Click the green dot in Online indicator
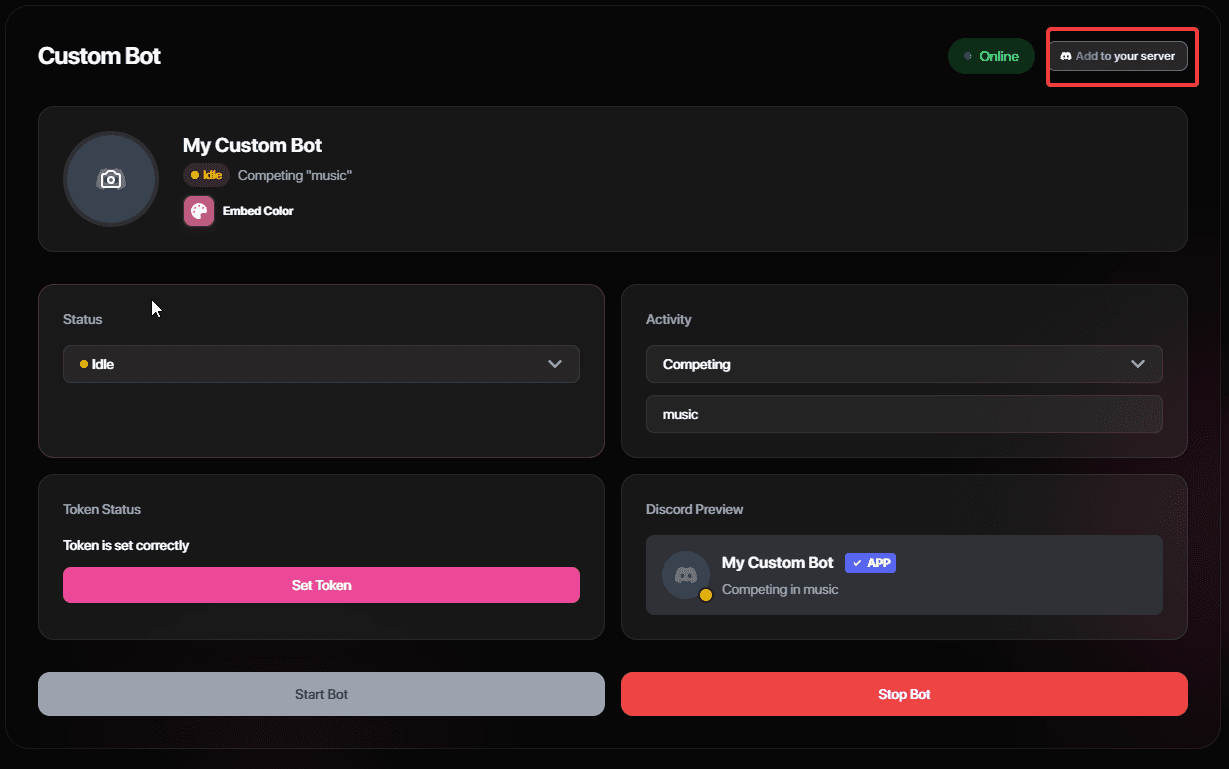Screen dimensions: 1229x769 [969, 56]
